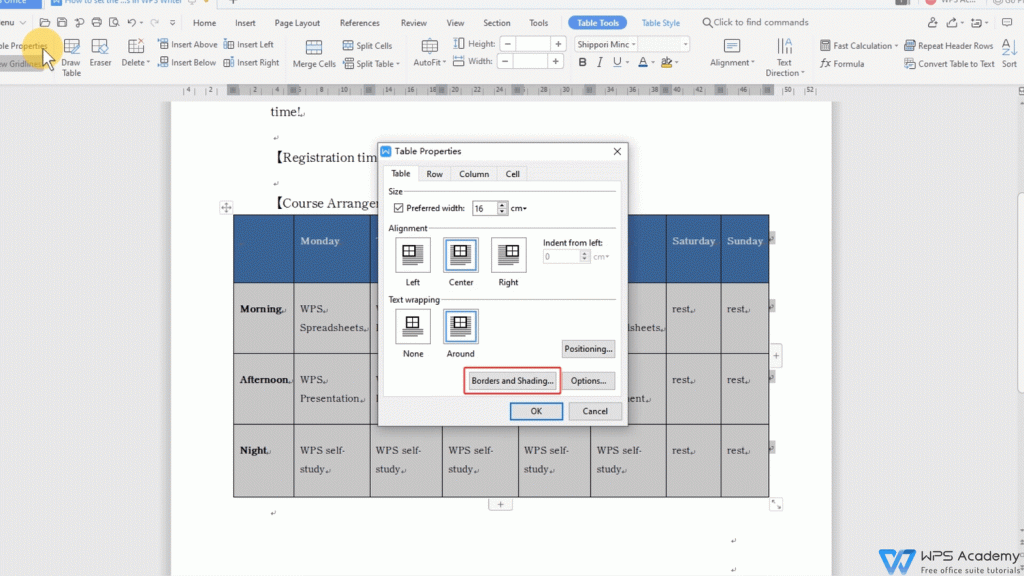Open the cm unit dropdown for preferred width
The width and height of the screenshot is (1024, 576).
coord(519,208)
